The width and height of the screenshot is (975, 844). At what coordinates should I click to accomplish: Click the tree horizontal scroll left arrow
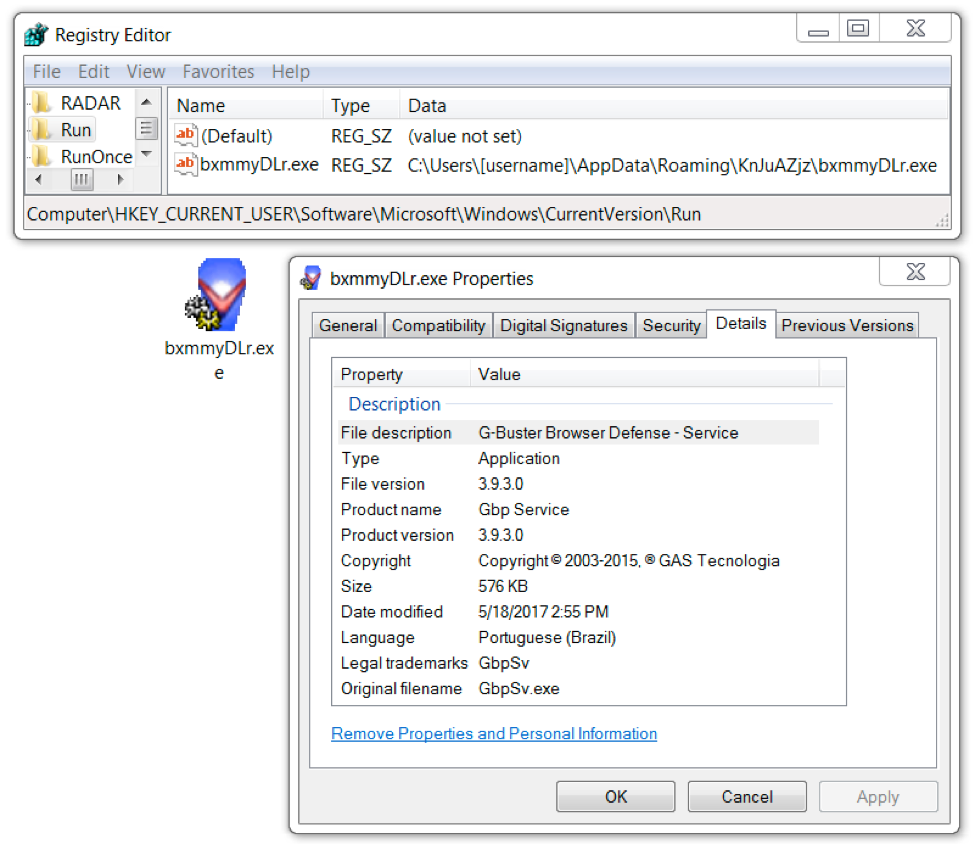(39, 180)
